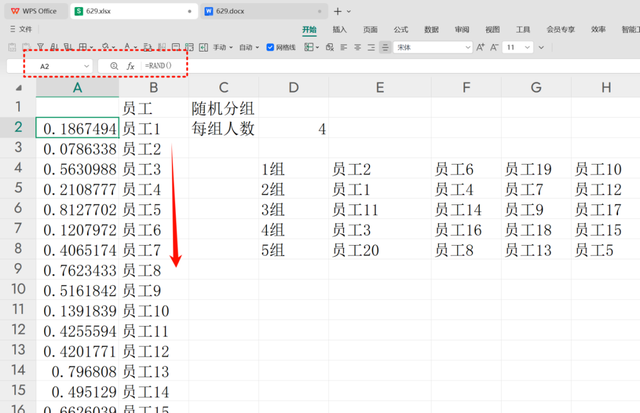Expand more toolbar options chevron

click(x=541, y=47)
